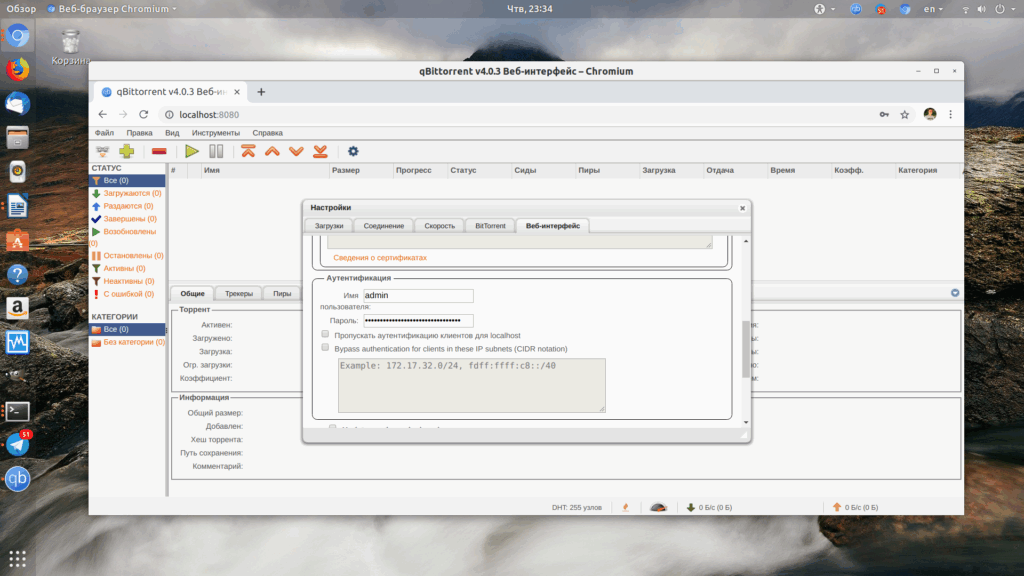Image resolution: width=1024 pixels, height=576 pixels.
Task: Click the upload speed 0 Б/с indicator
Action: [x=856, y=507]
